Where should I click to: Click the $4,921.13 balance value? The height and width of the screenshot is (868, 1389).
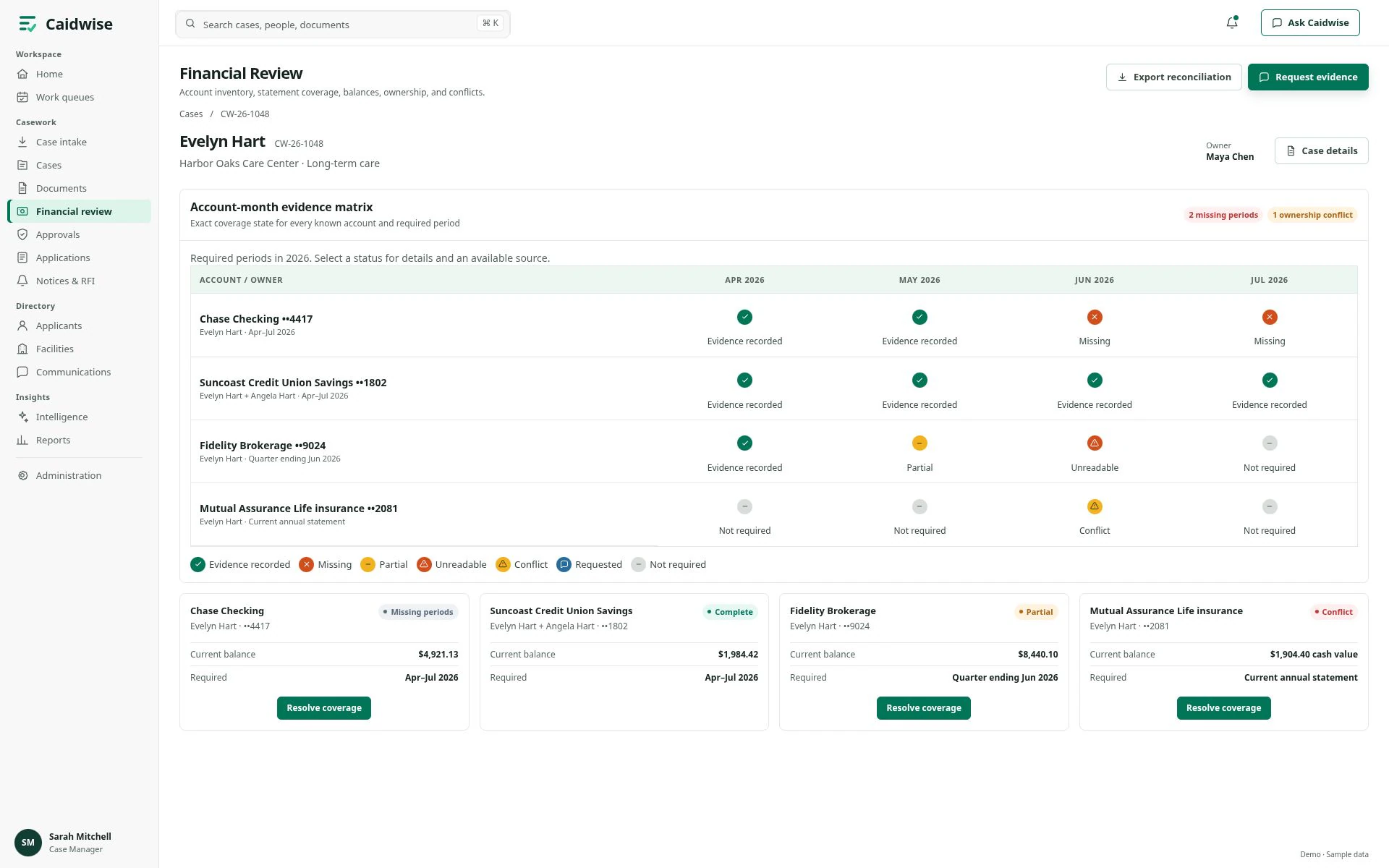[x=438, y=654]
